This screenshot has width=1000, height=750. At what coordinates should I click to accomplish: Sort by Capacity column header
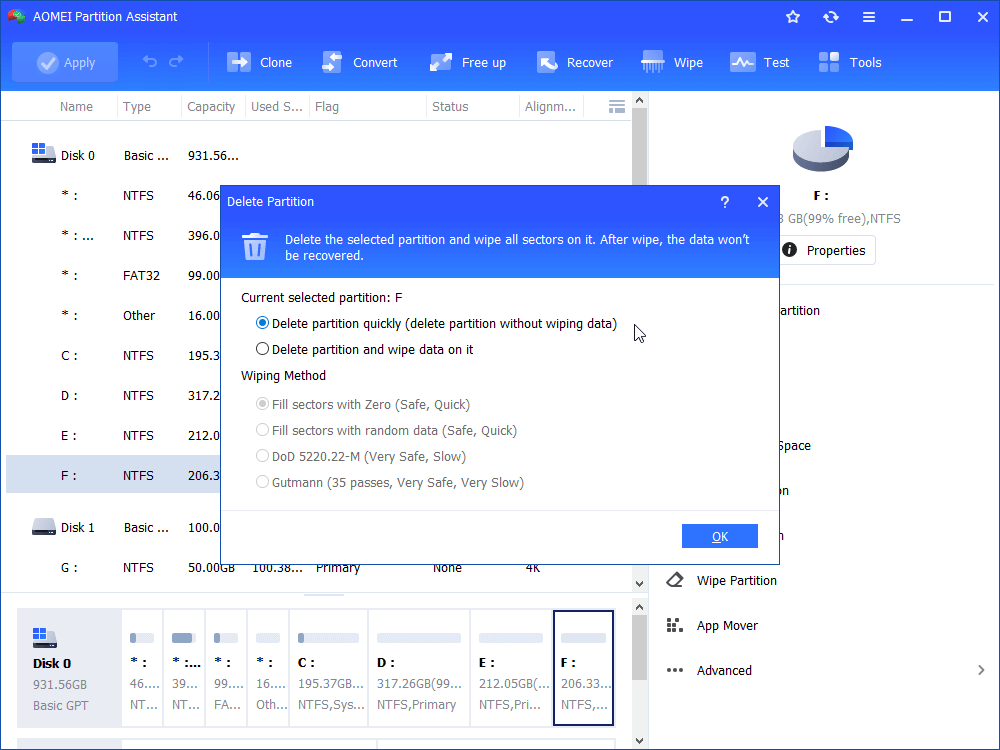coord(211,107)
